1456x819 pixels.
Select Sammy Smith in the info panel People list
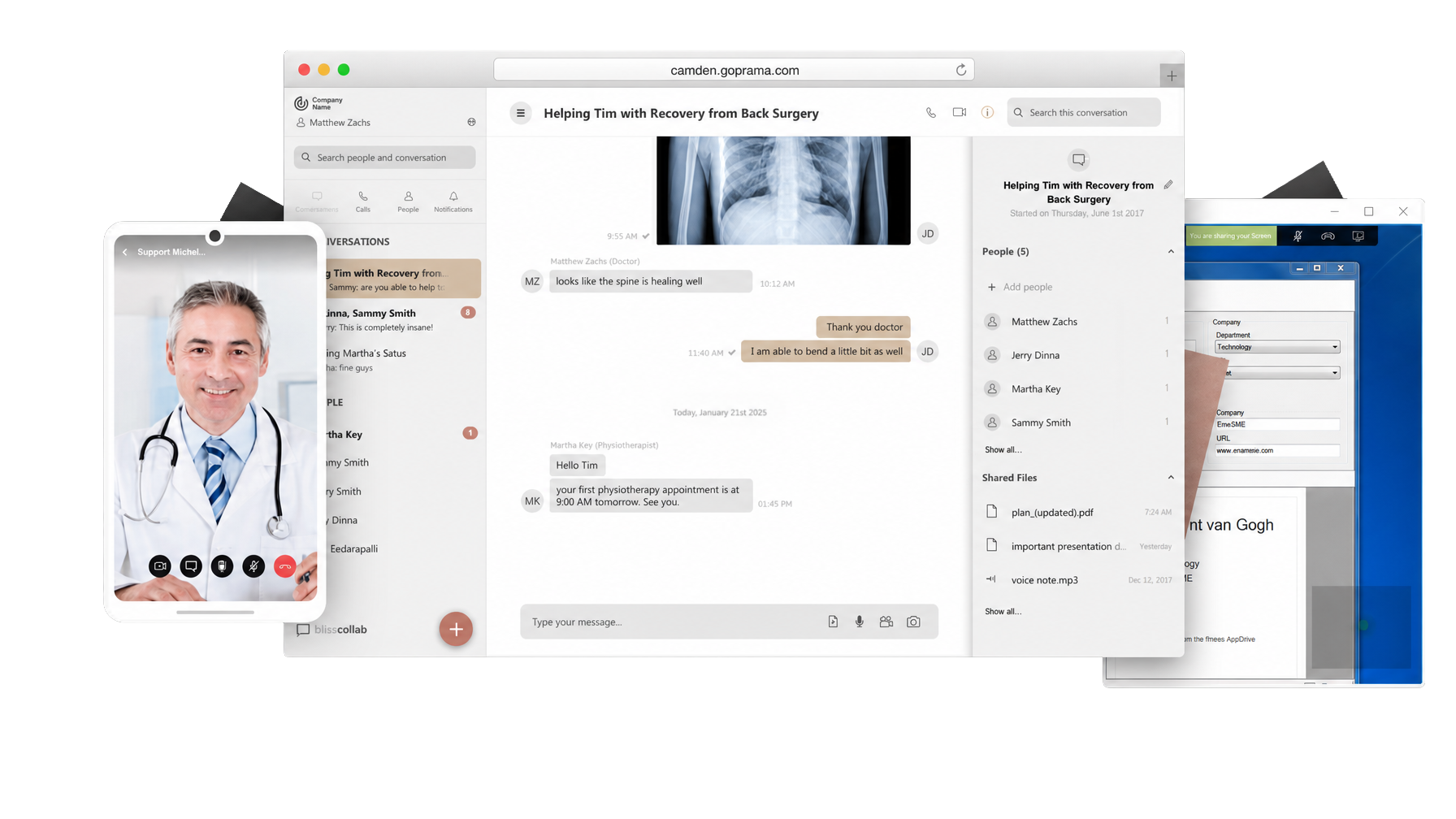[1077, 422]
